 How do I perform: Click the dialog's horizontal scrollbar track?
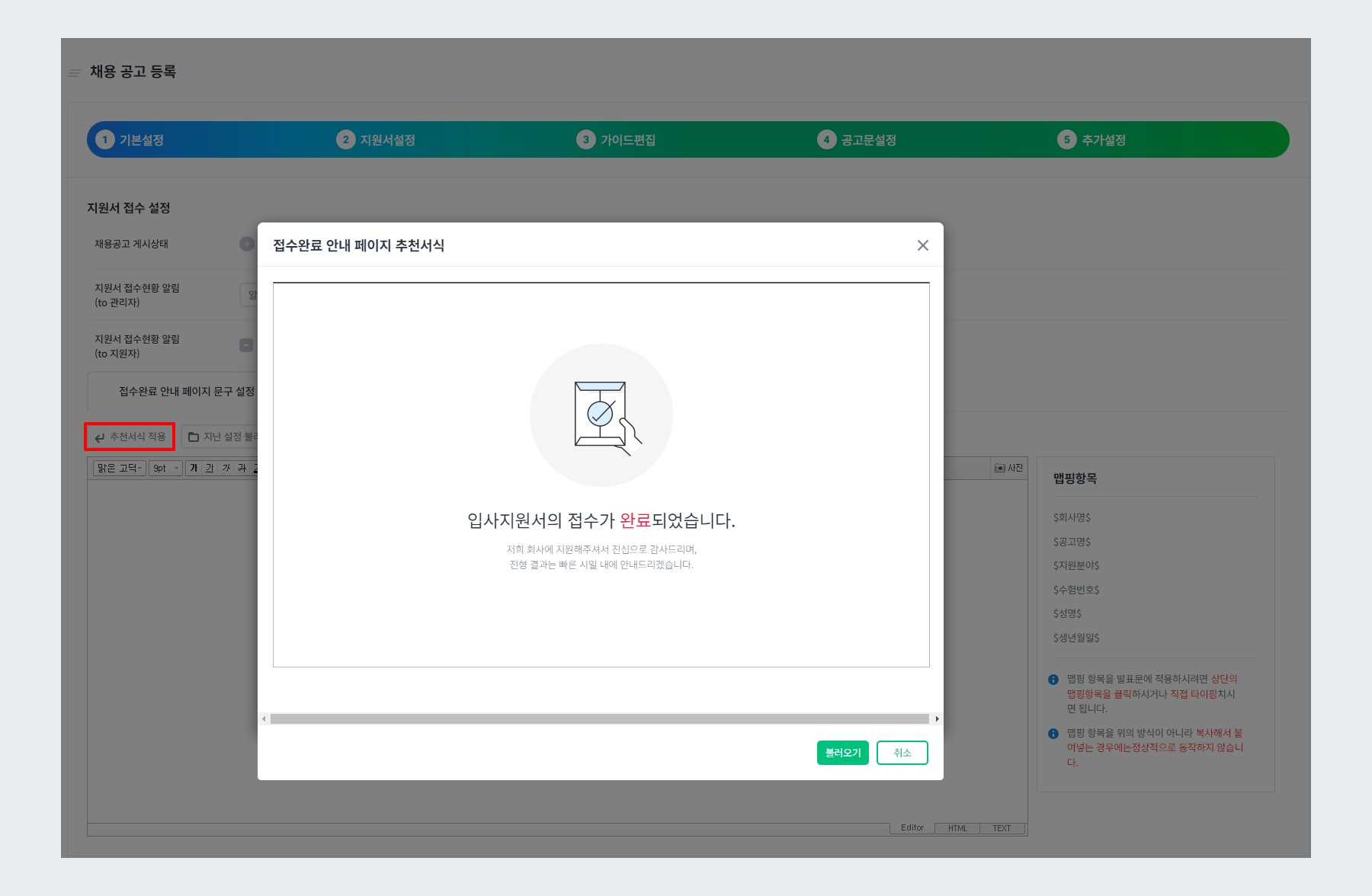point(599,719)
